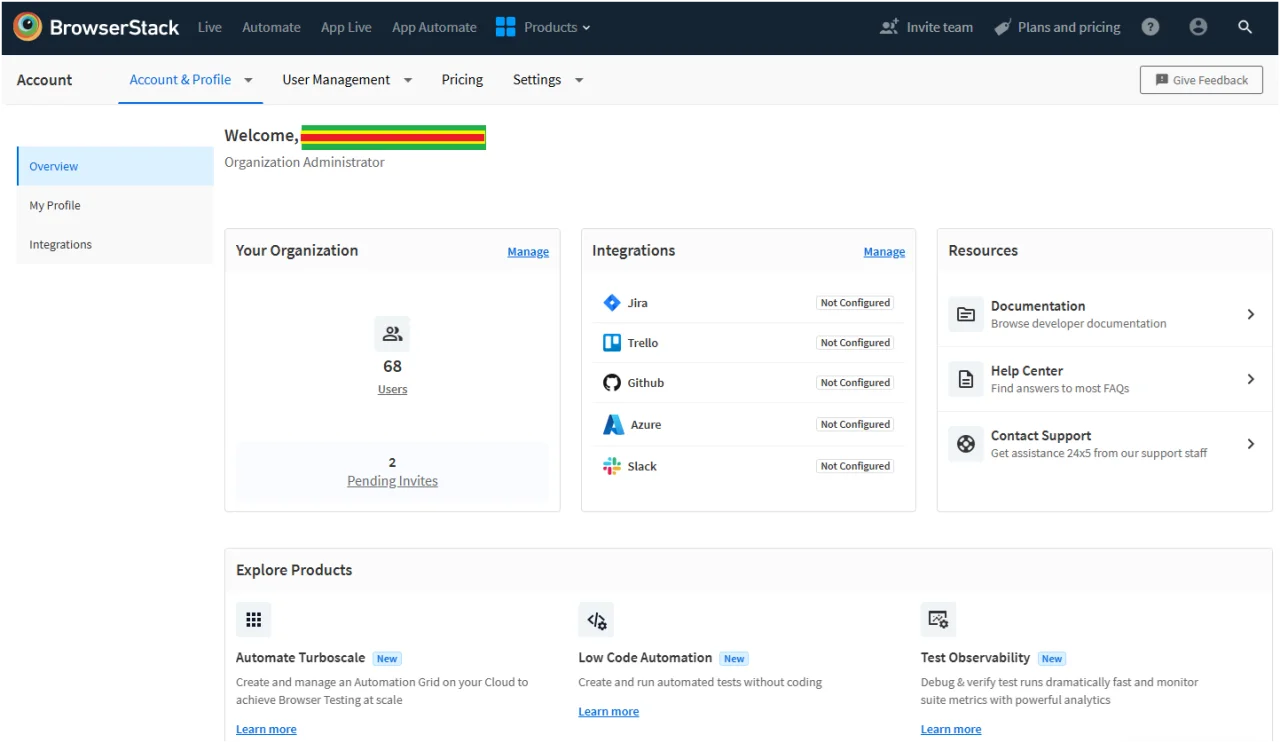This screenshot has width=1280, height=743.
Task: Open Documentation via its chevron arrow
Action: click(x=1251, y=314)
